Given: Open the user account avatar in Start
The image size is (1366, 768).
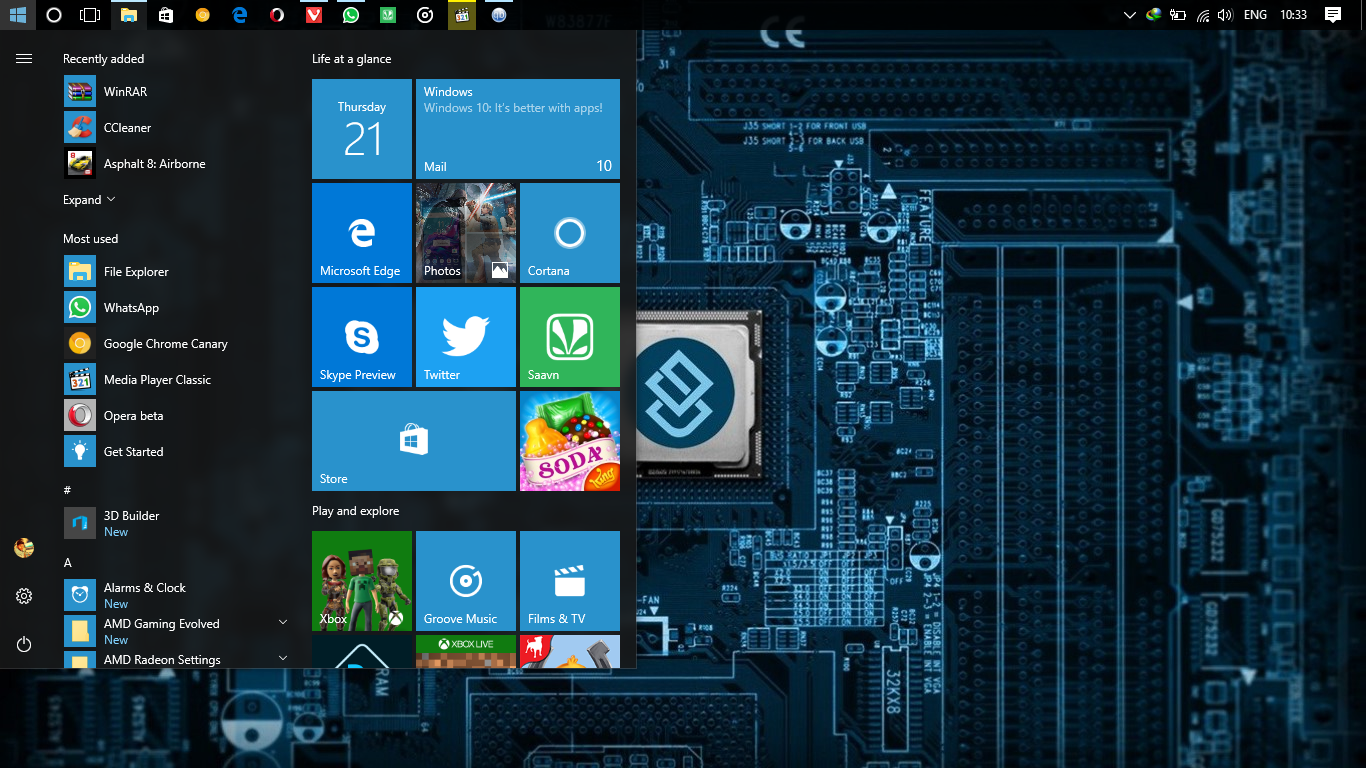Looking at the screenshot, I should click(24, 548).
